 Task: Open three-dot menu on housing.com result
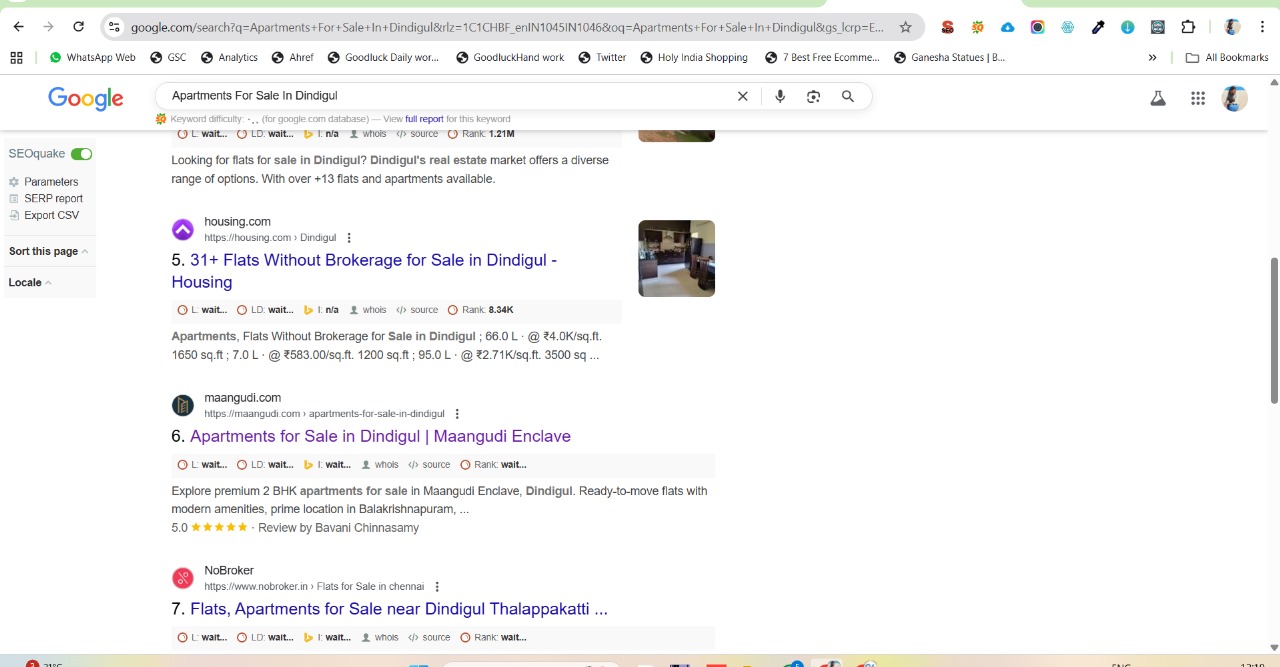[x=348, y=237]
